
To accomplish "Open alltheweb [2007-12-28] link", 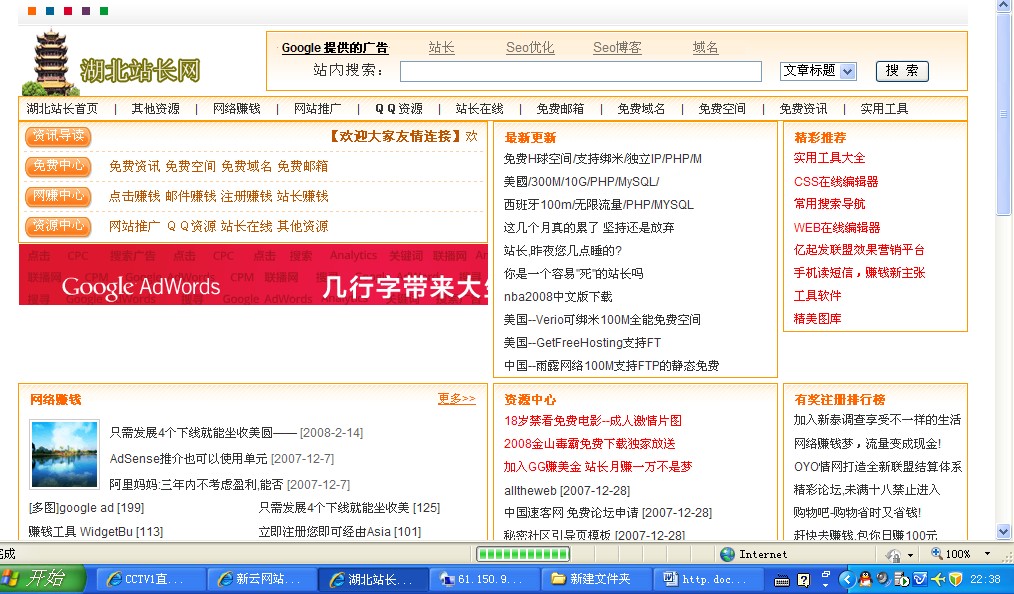I will pos(567,491).
